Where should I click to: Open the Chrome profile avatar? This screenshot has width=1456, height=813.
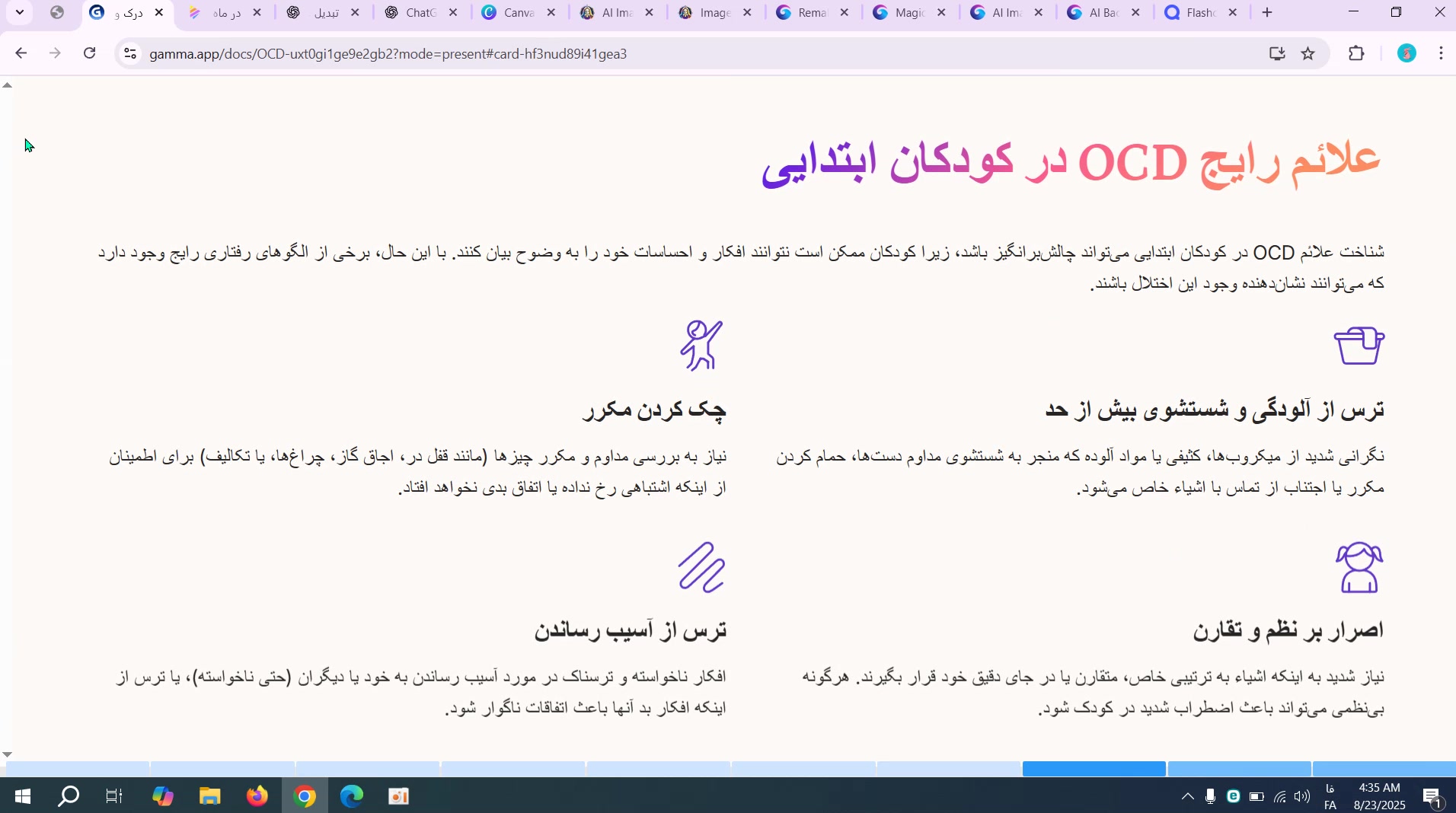click(x=1407, y=54)
